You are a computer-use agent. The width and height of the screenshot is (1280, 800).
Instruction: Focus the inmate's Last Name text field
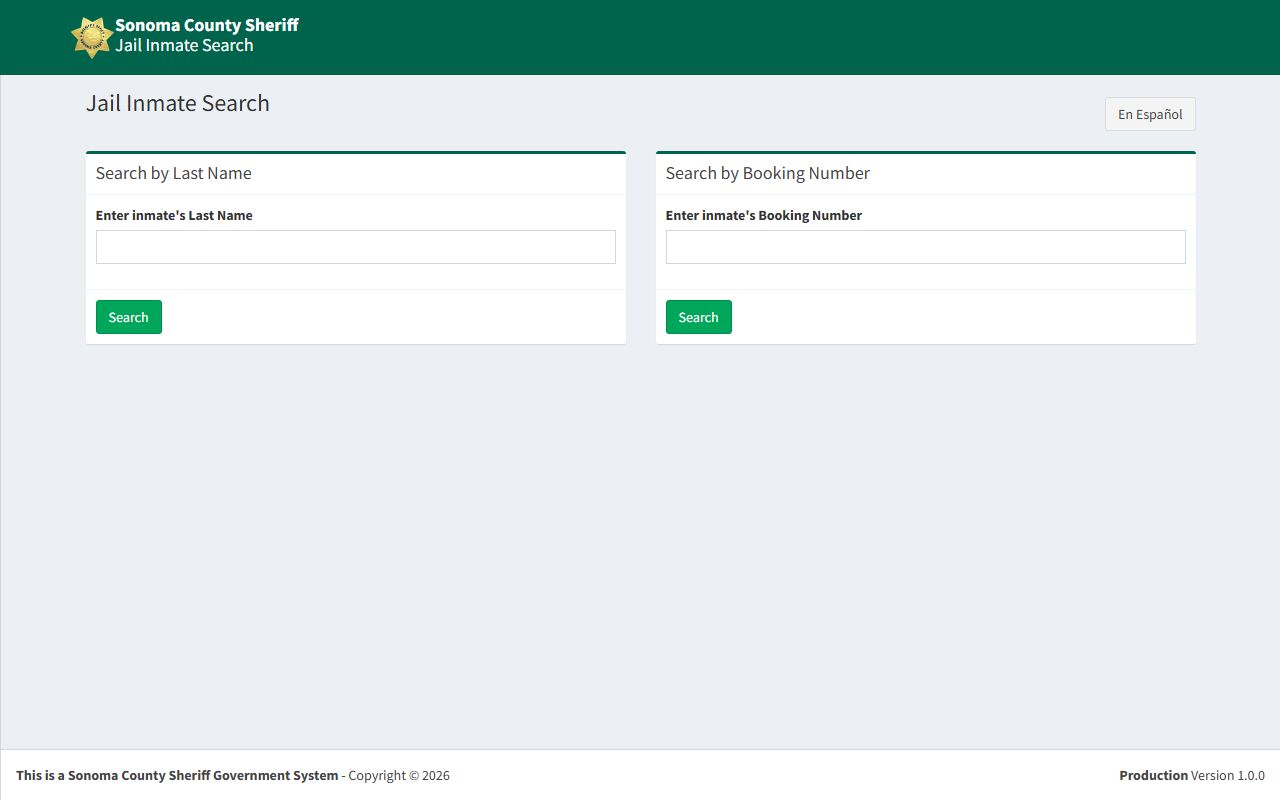click(x=355, y=247)
